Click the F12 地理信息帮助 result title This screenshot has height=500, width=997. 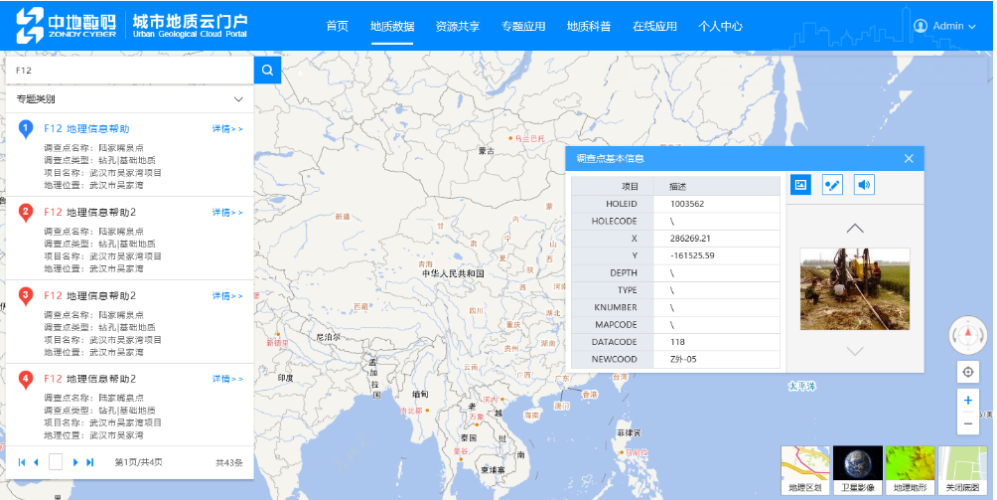pos(86,128)
